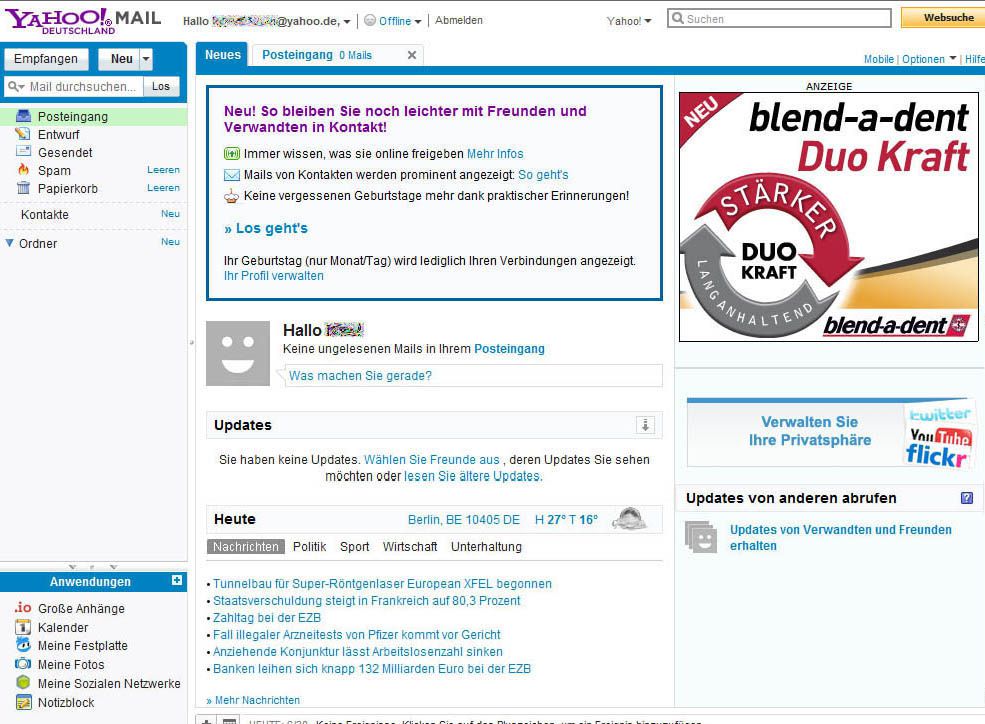Viewport: 985px width, 724px height.
Task: Click the Was machen Sie gerade field
Action: (x=472, y=376)
